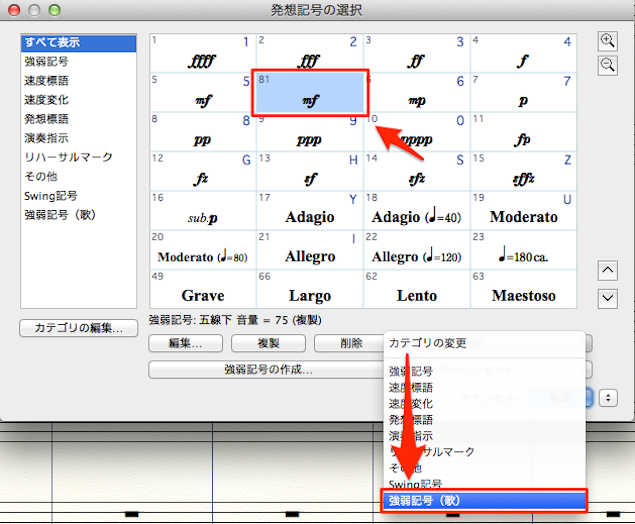Select the Lento tempo cell

tap(417, 289)
